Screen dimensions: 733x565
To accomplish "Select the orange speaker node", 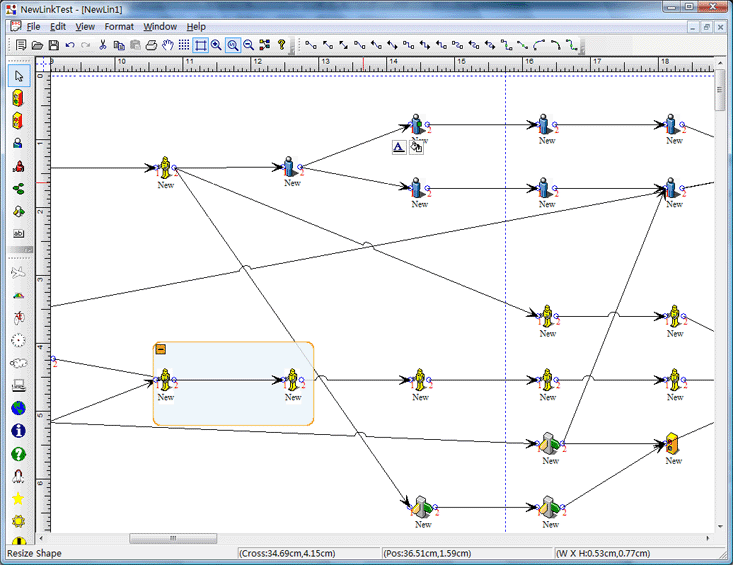I will (x=672, y=443).
